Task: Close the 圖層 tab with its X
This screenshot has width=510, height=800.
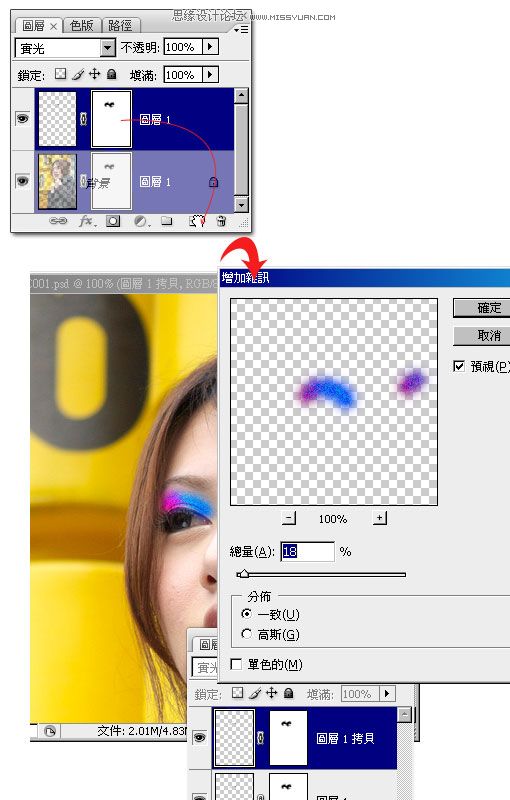Action: click(53, 26)
